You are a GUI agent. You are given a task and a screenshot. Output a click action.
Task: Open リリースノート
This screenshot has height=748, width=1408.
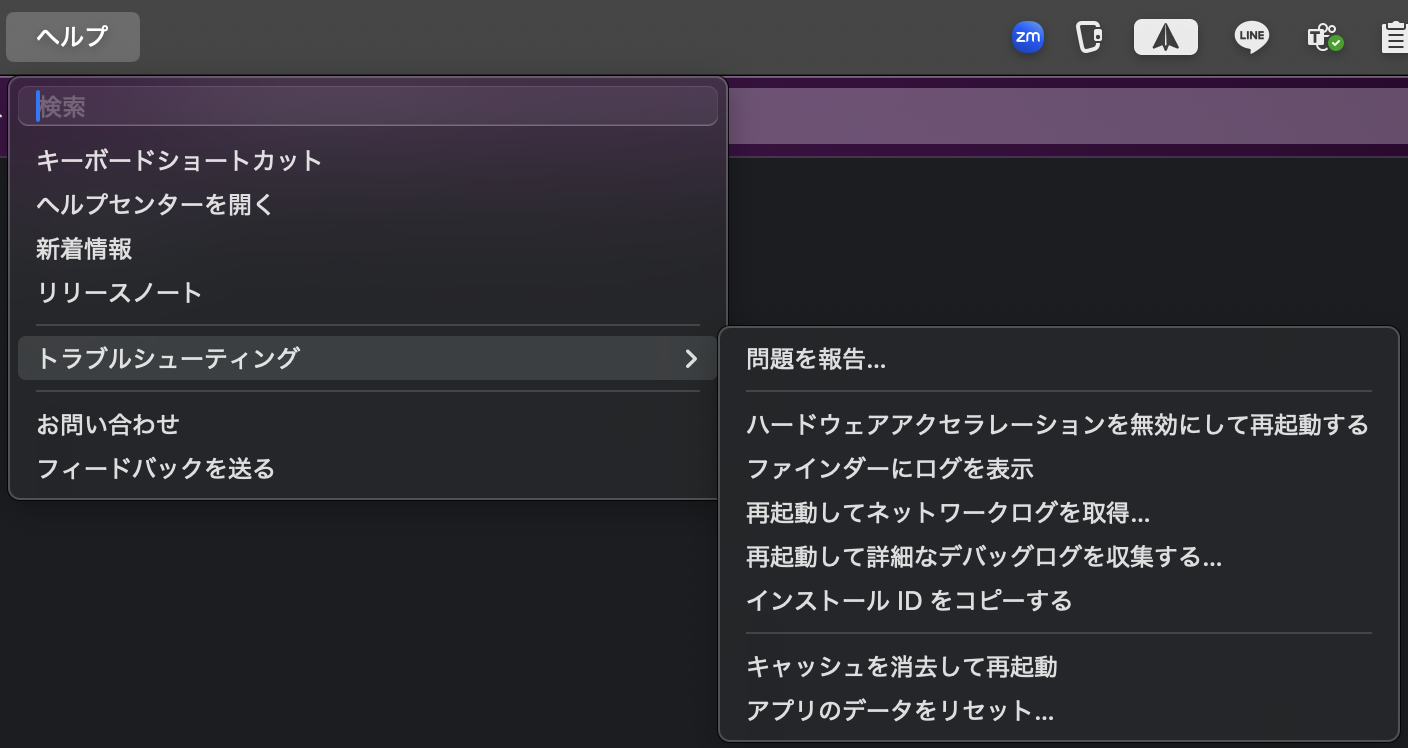point(120,293)
